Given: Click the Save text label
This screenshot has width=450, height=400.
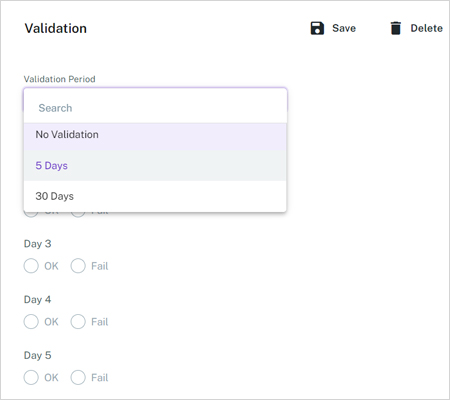Looking at the screenshot, I should pos(344,28).
